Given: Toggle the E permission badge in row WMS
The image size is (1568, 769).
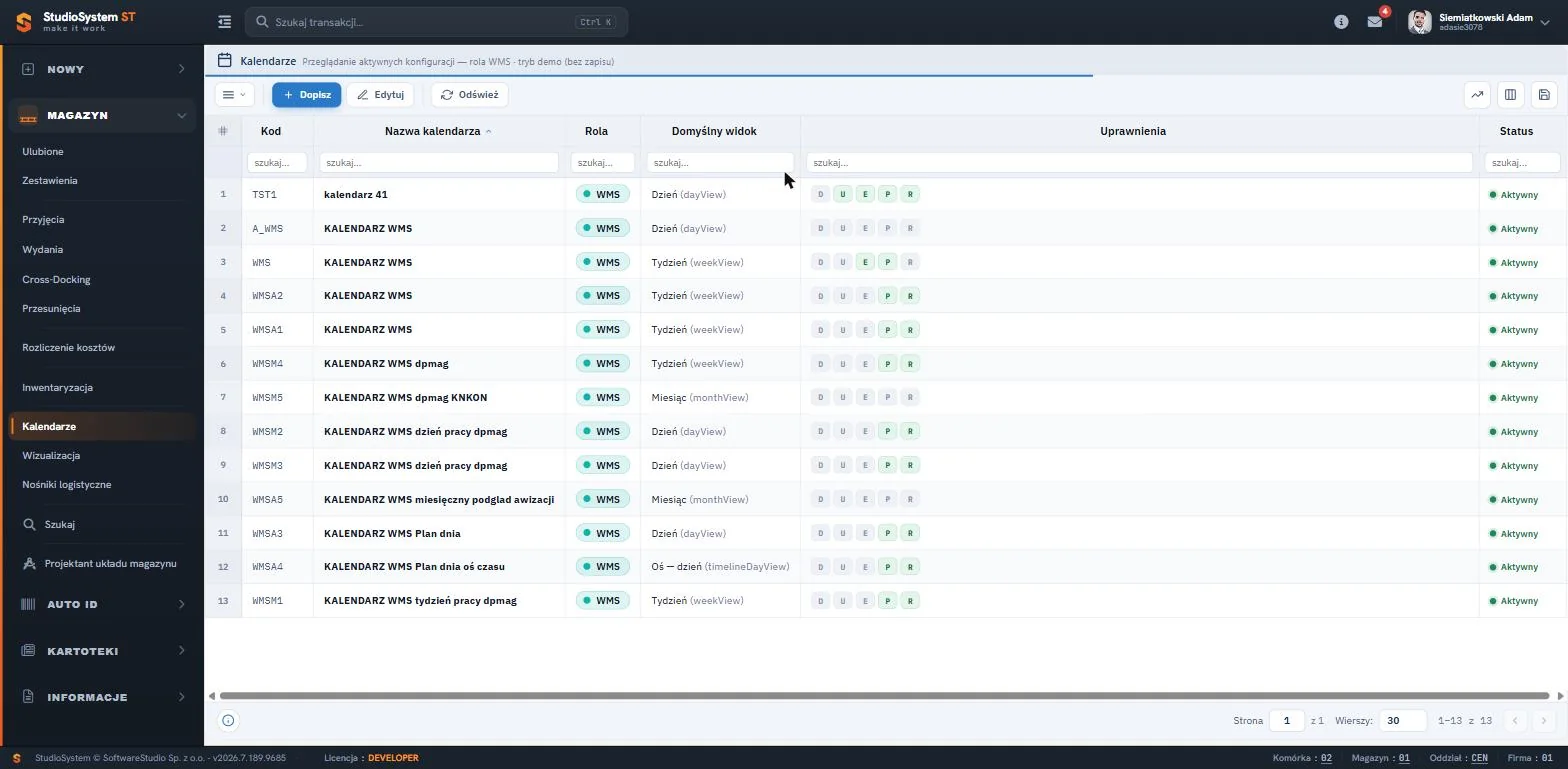Looking at the screenshot, I should tap(865, 262).
